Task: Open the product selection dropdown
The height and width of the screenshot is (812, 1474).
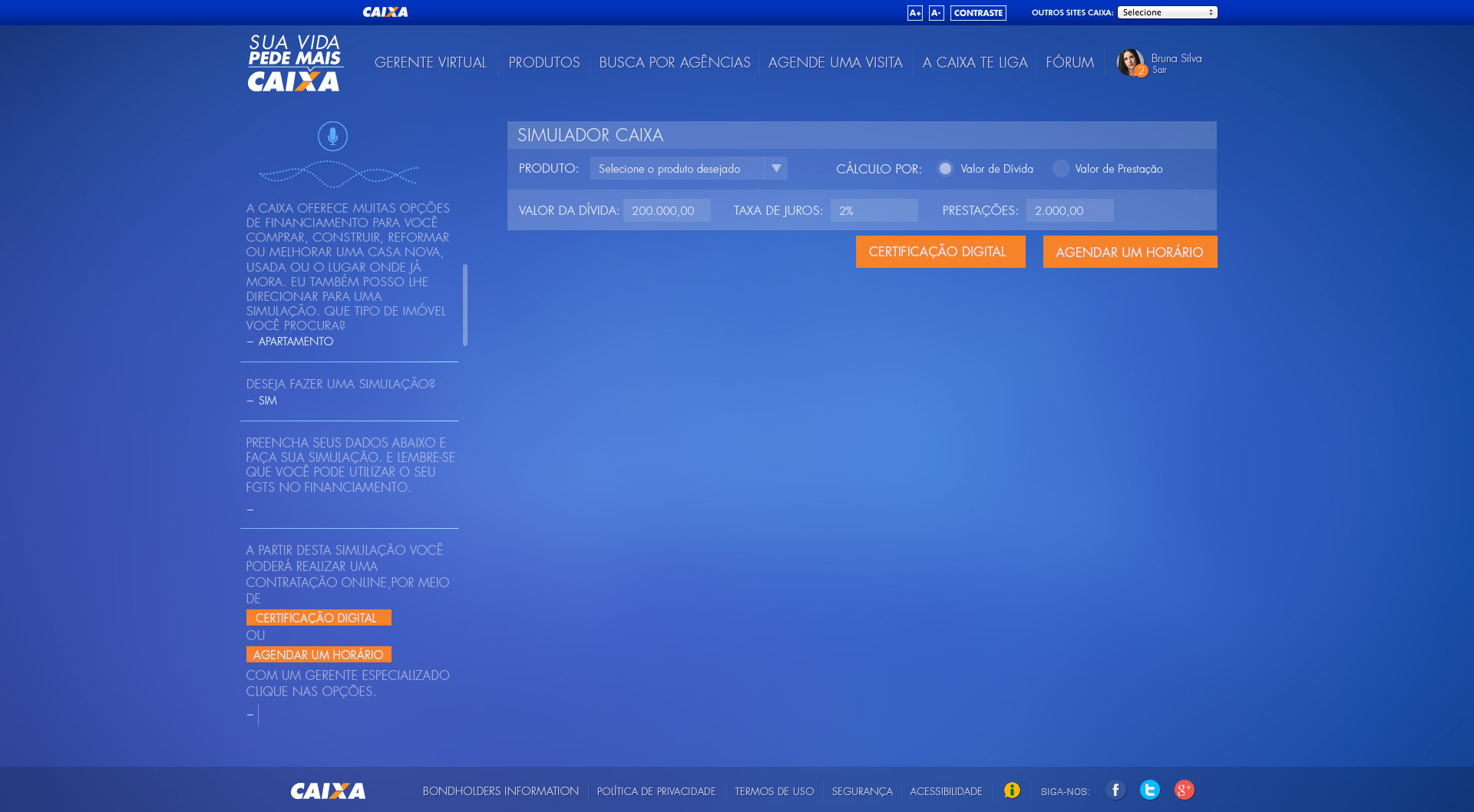Action: tap(689, 168)
